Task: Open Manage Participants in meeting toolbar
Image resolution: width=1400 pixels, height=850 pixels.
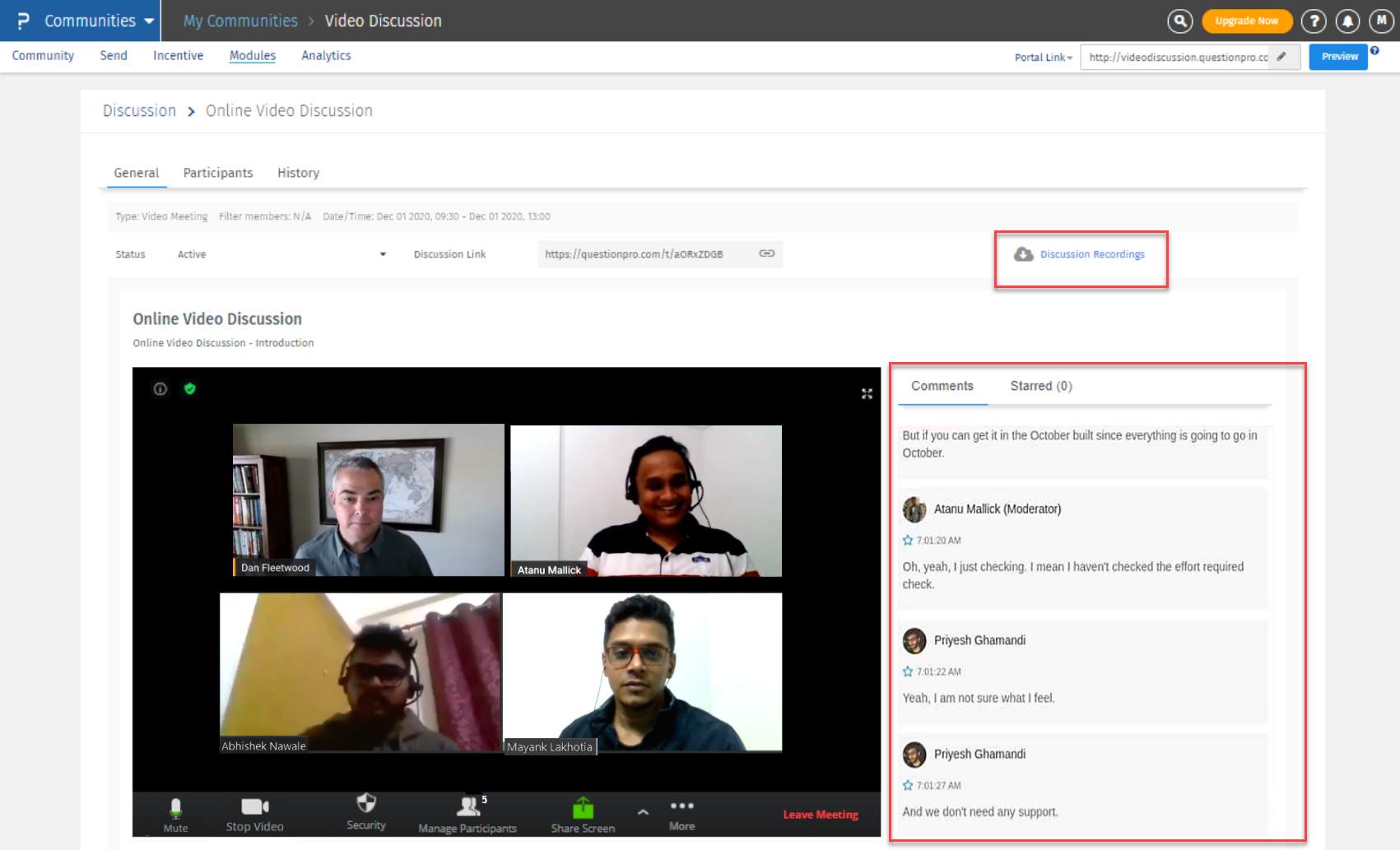Action: click(467, 815)
